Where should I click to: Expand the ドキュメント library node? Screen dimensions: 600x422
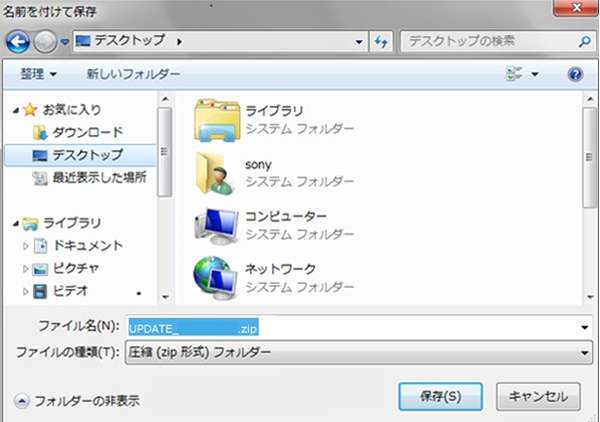pos(25,245)
